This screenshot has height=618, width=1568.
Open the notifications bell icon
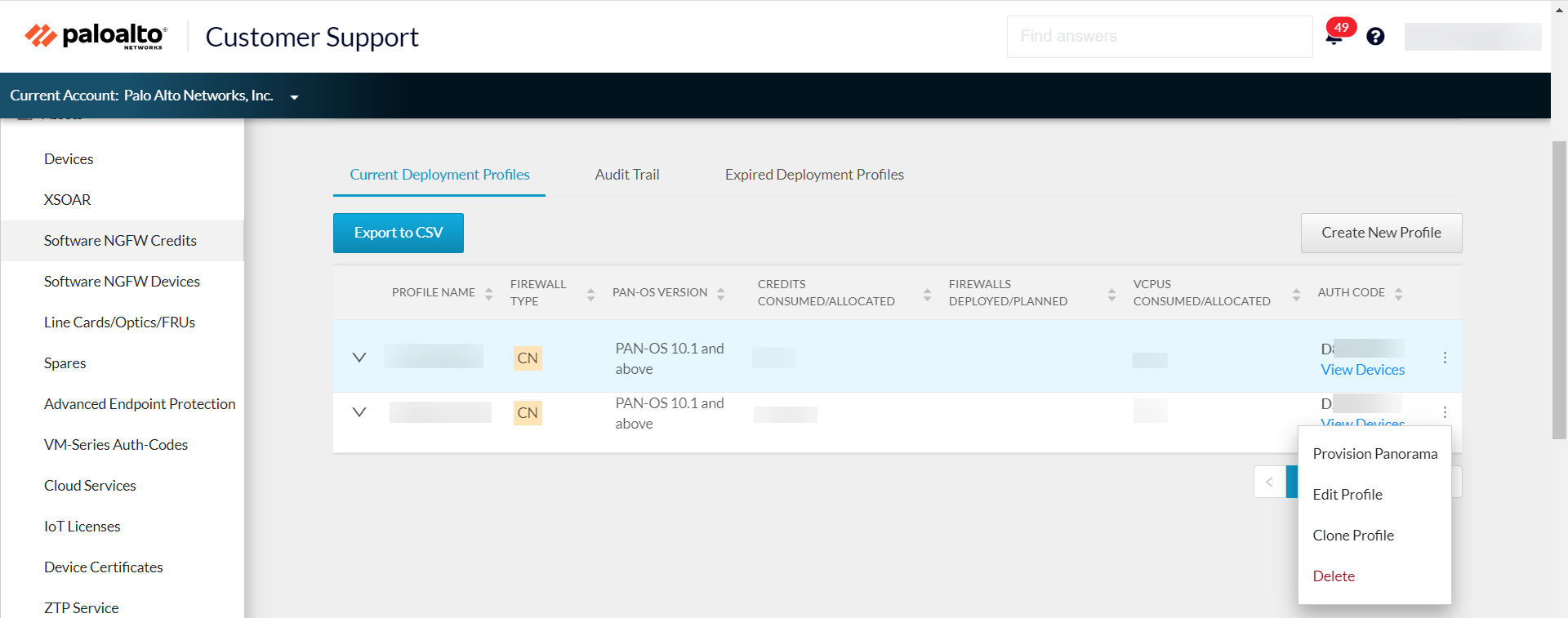pos(1334,37)
